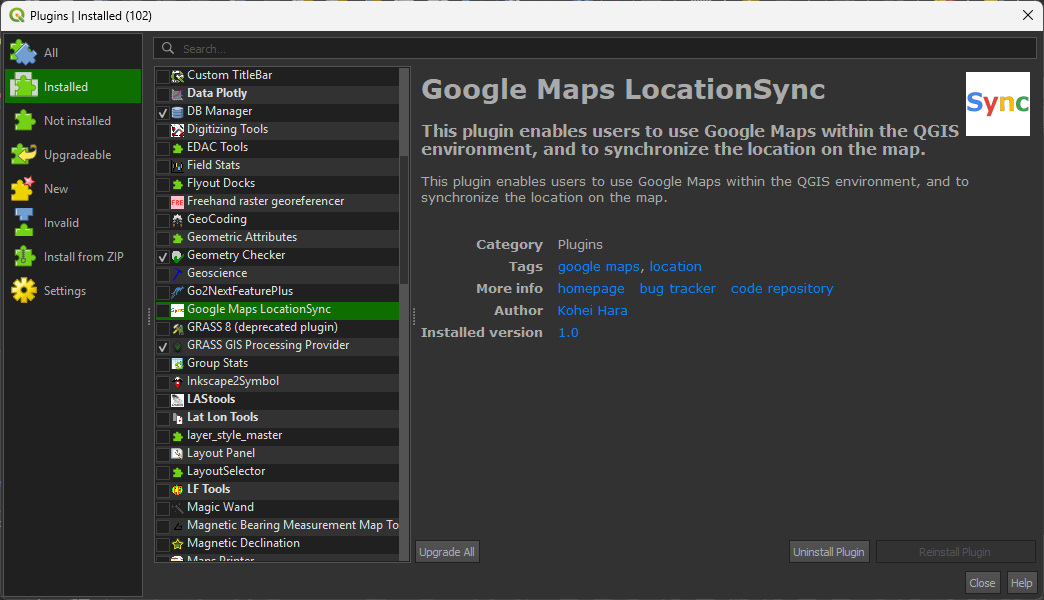Click the Kohei Hara author link

point(593,310)
